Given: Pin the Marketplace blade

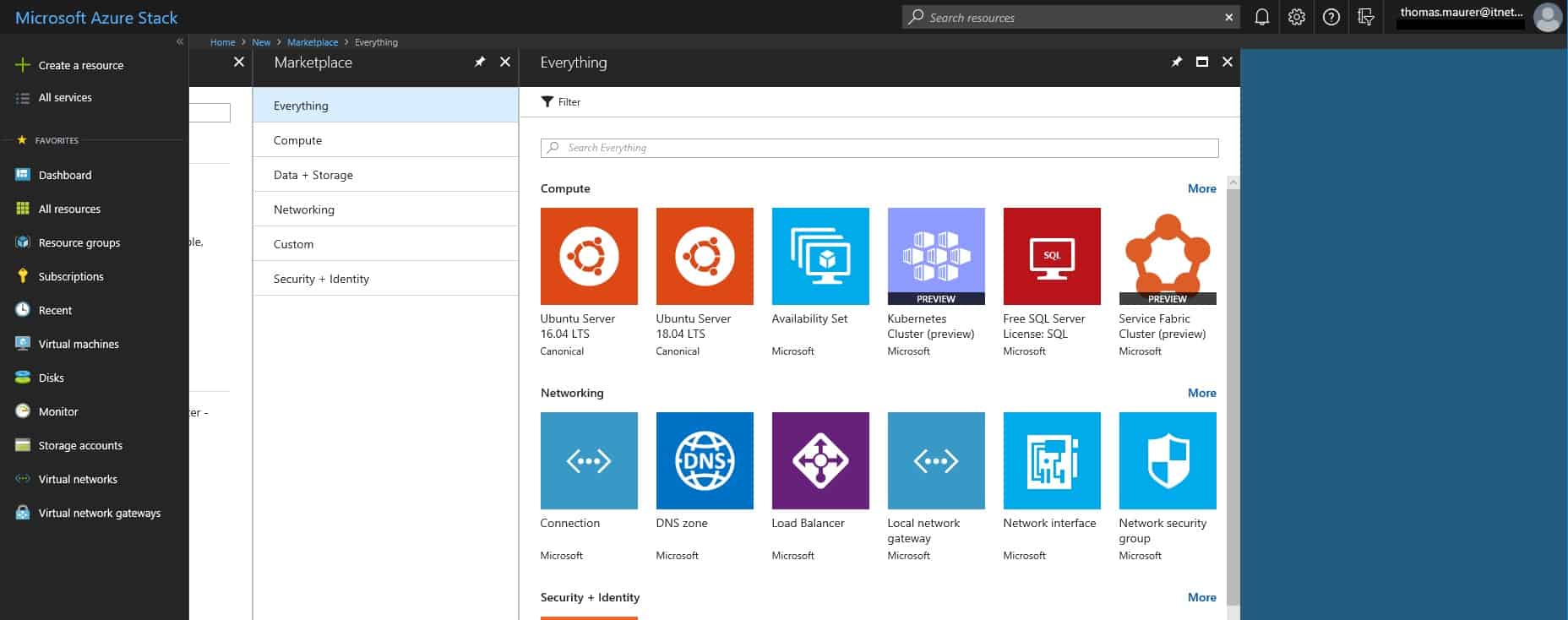Looking at the screenshot, I should (x=480, y=62).
